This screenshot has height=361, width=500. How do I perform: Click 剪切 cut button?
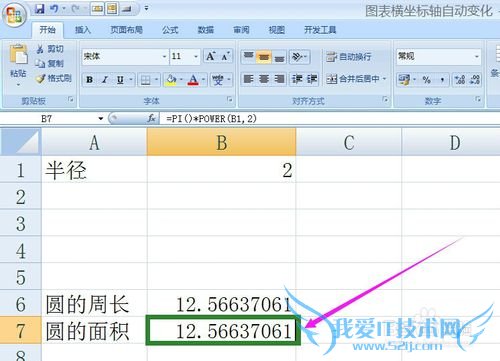[50, 49]
